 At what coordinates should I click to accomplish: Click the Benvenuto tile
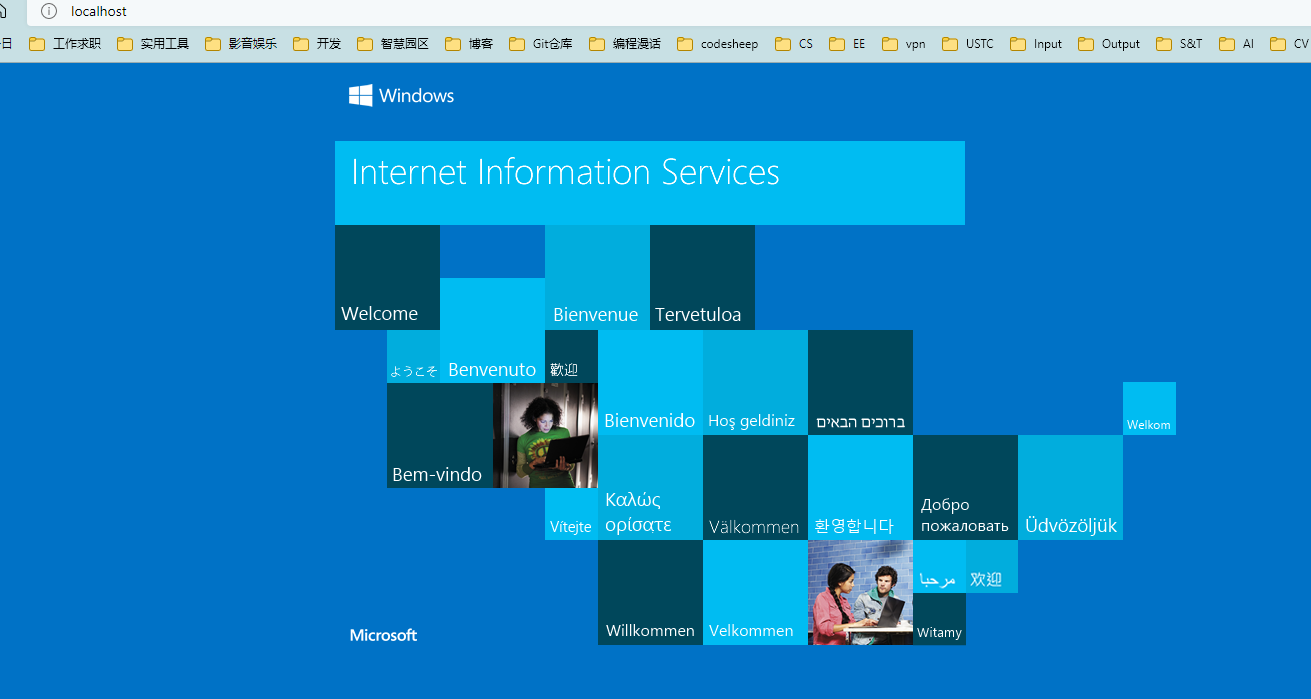click(x=492, y=330)
